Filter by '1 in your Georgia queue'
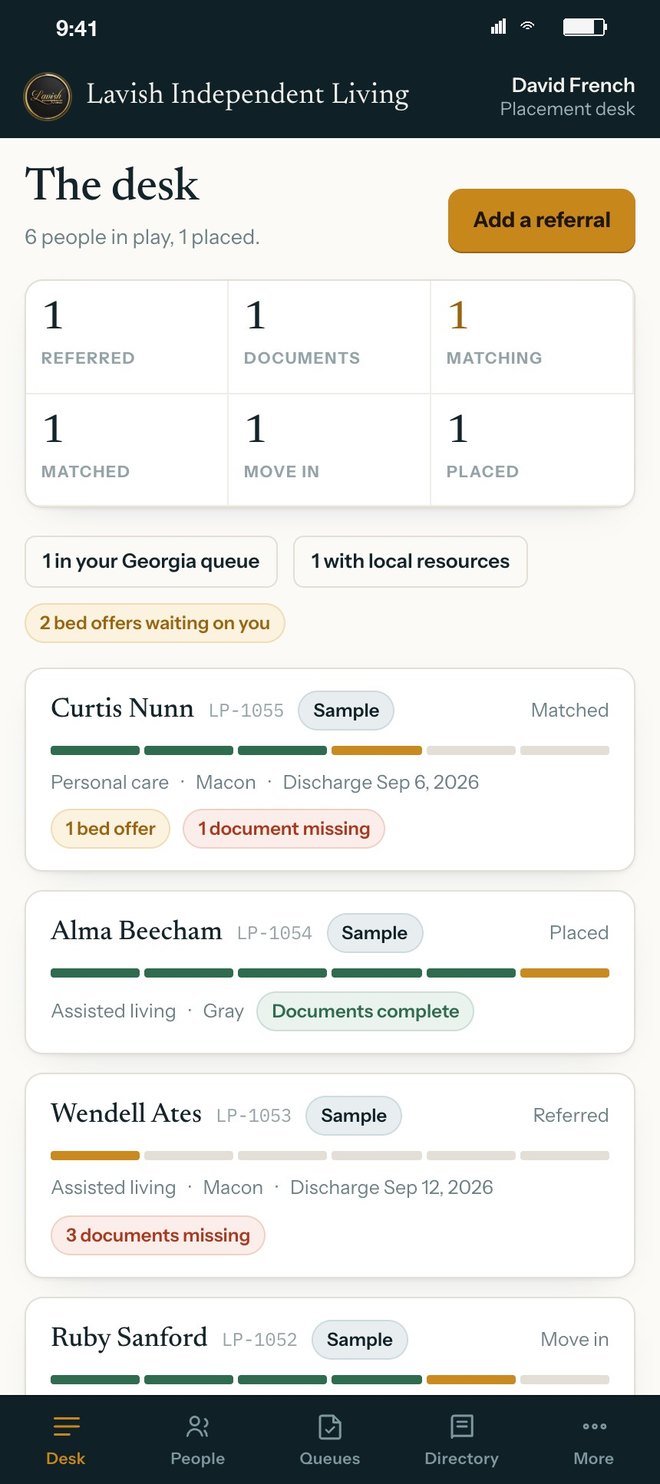Image resolution: width=660 pixels, height=1484 pixels. point(150,562)
